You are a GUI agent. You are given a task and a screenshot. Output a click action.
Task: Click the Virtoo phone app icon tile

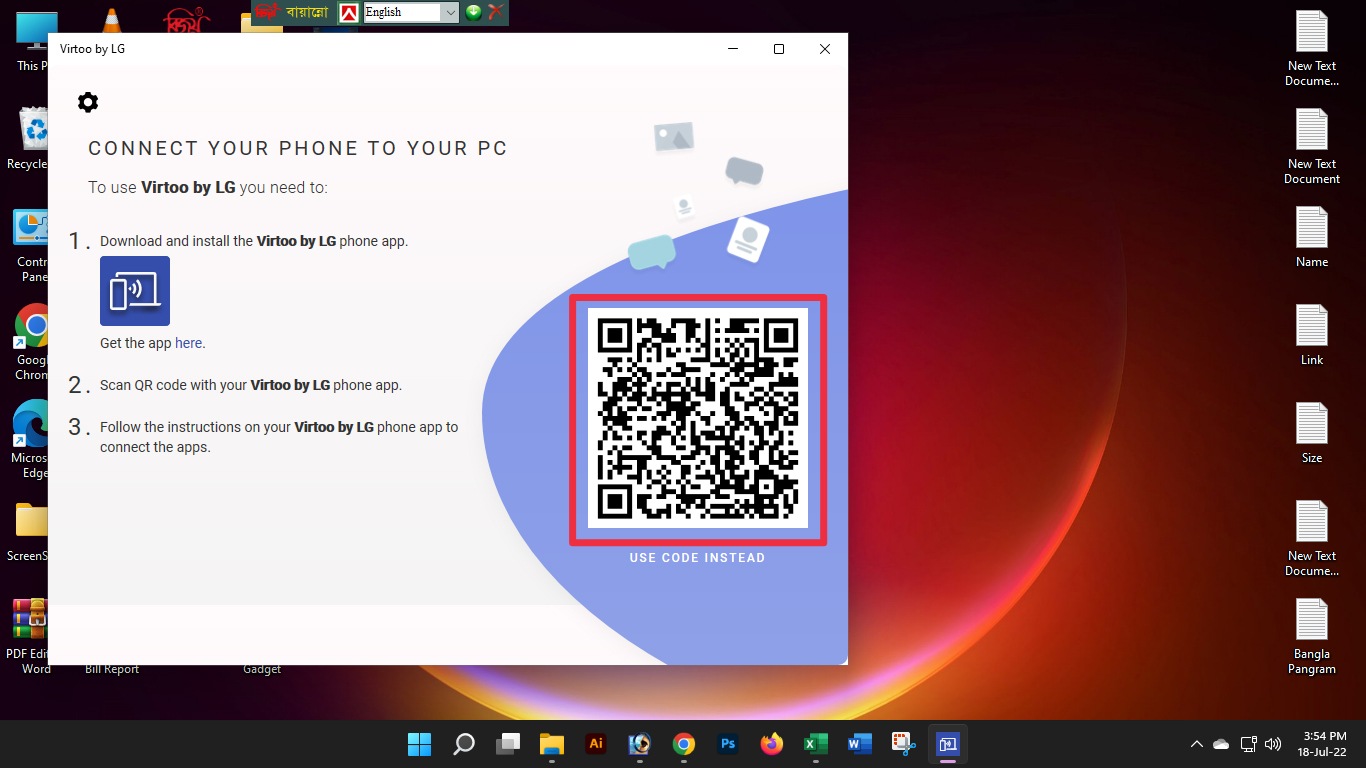[135, 291]
